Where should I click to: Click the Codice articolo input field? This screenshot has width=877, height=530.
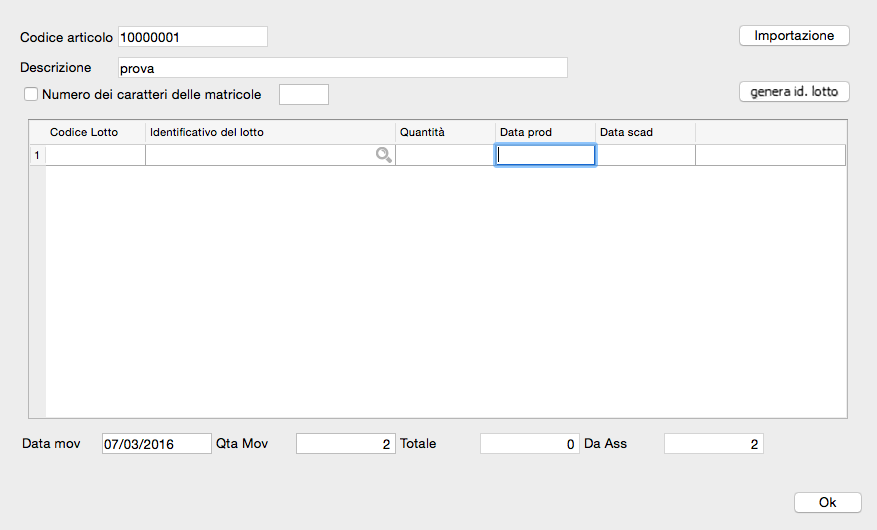click(x=193, y=37)
